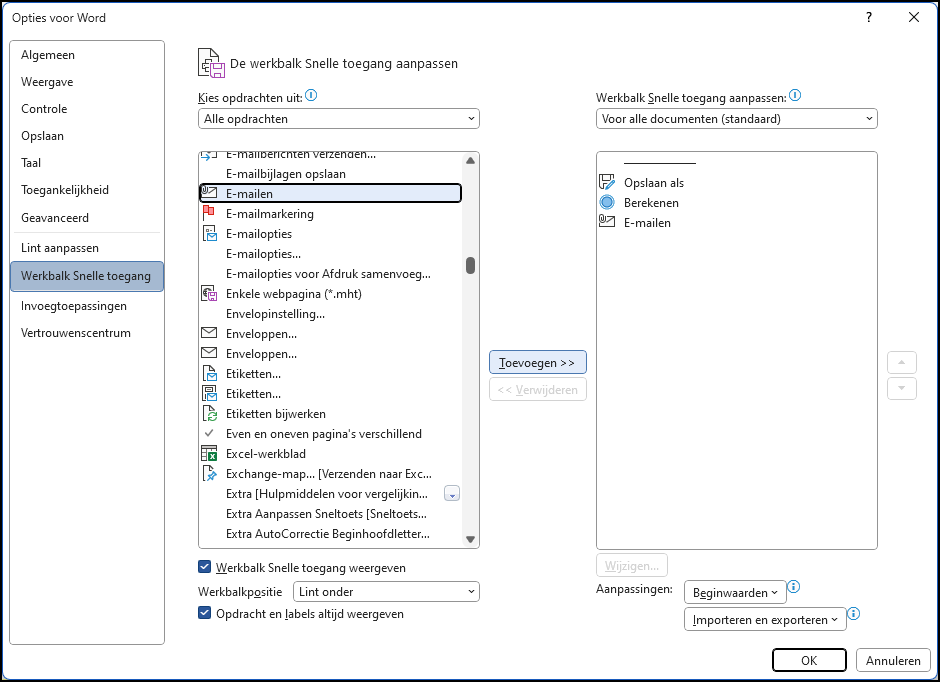Select Werkbalk Snelle toegang category

pyautogui.click(x=87, y=276)
